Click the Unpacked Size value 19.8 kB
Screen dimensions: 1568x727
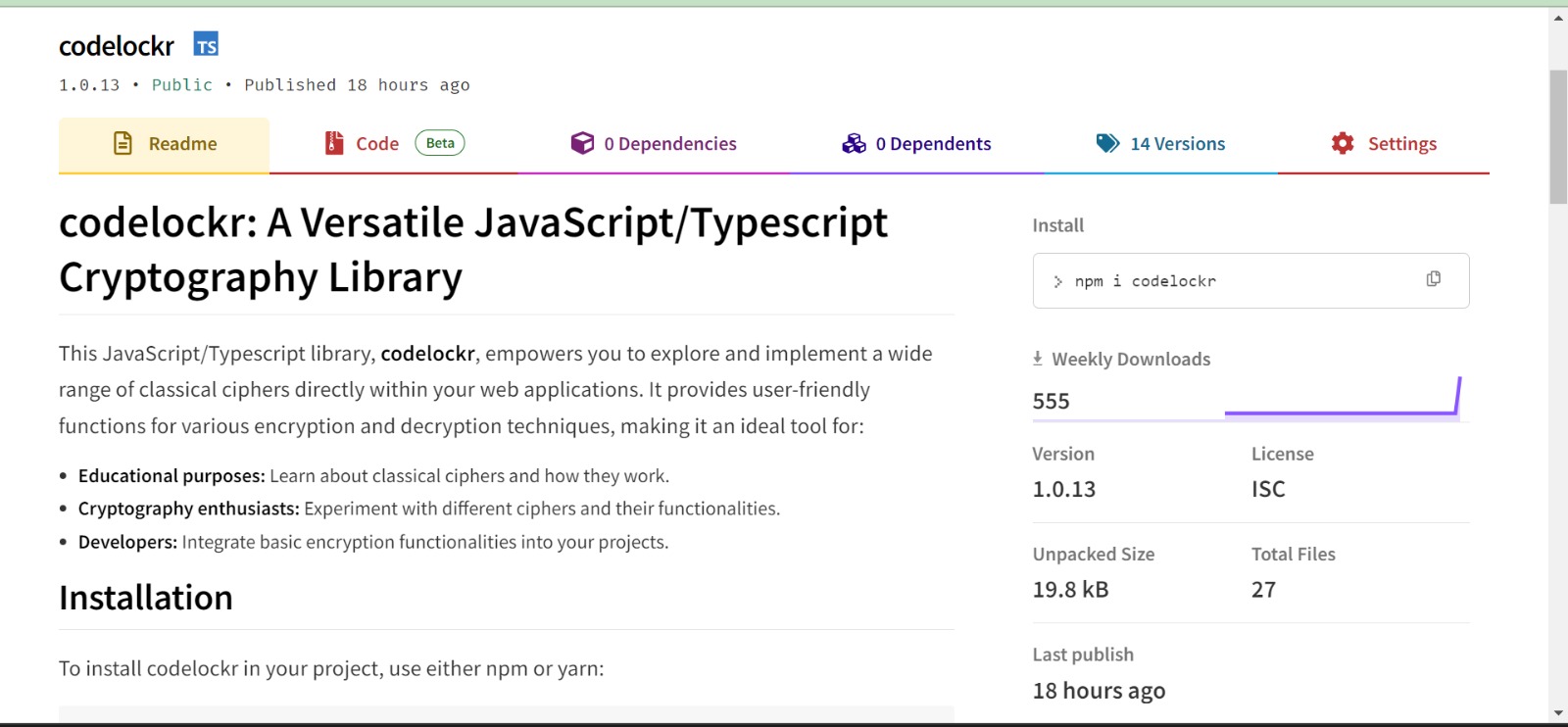click(1070, 590)
